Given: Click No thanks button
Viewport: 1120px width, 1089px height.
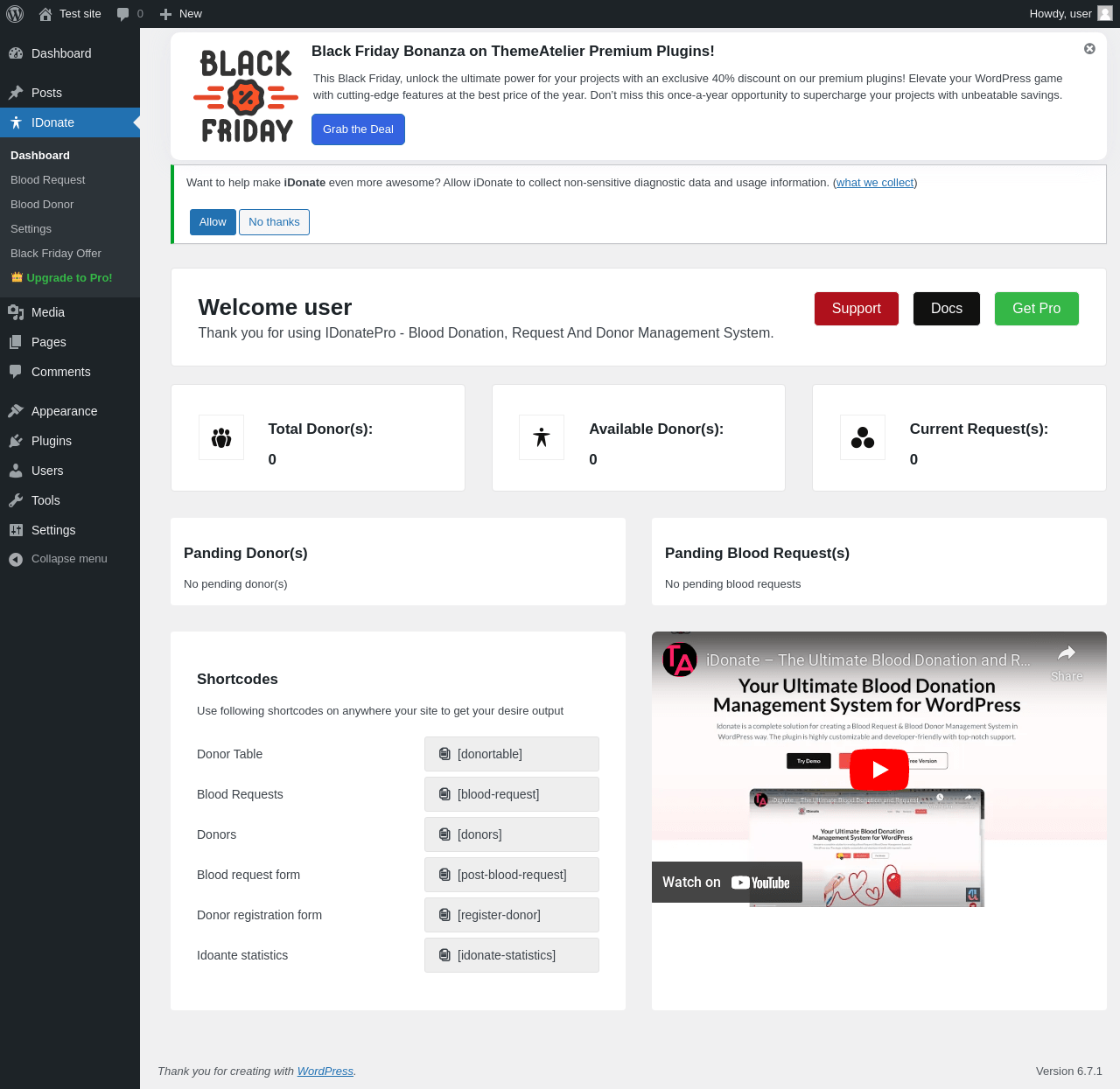Looking at the screenshot, I should coord(274,222).
